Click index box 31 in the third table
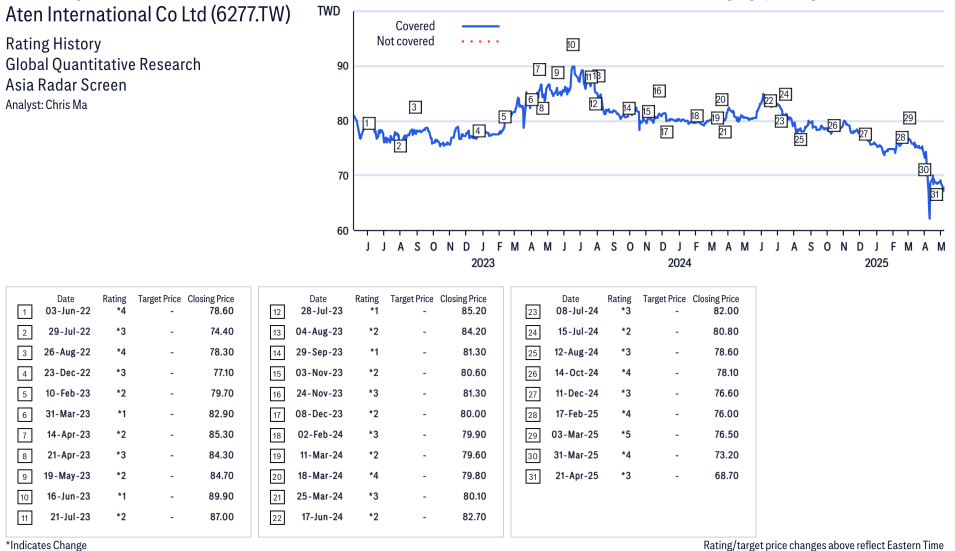This screenshot has height=551, width=955. (532, 477)
